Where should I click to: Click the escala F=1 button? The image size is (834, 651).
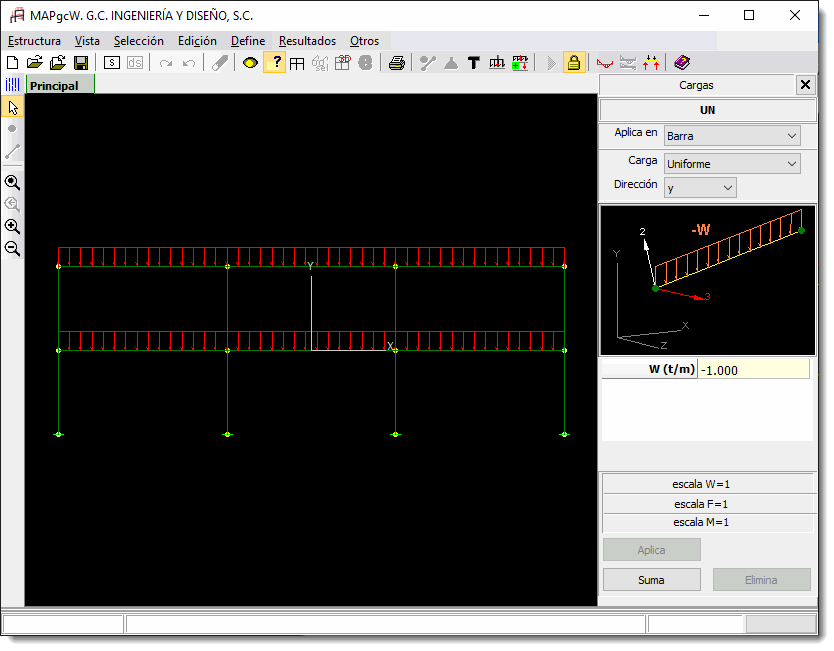point(708,504)
